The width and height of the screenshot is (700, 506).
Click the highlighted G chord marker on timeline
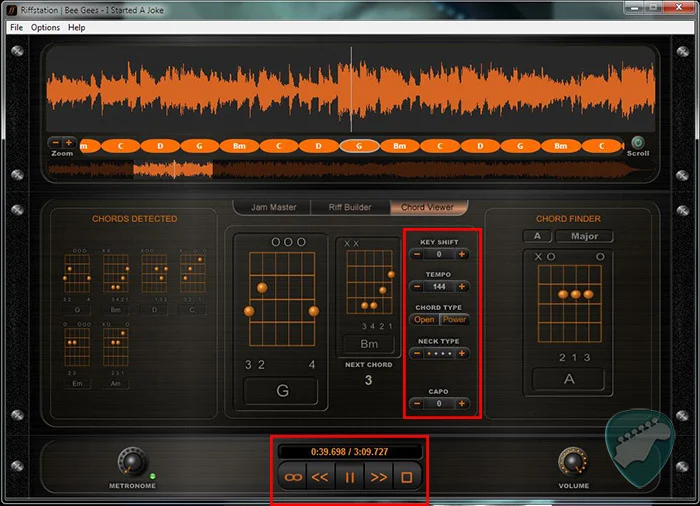click(359, 146)
